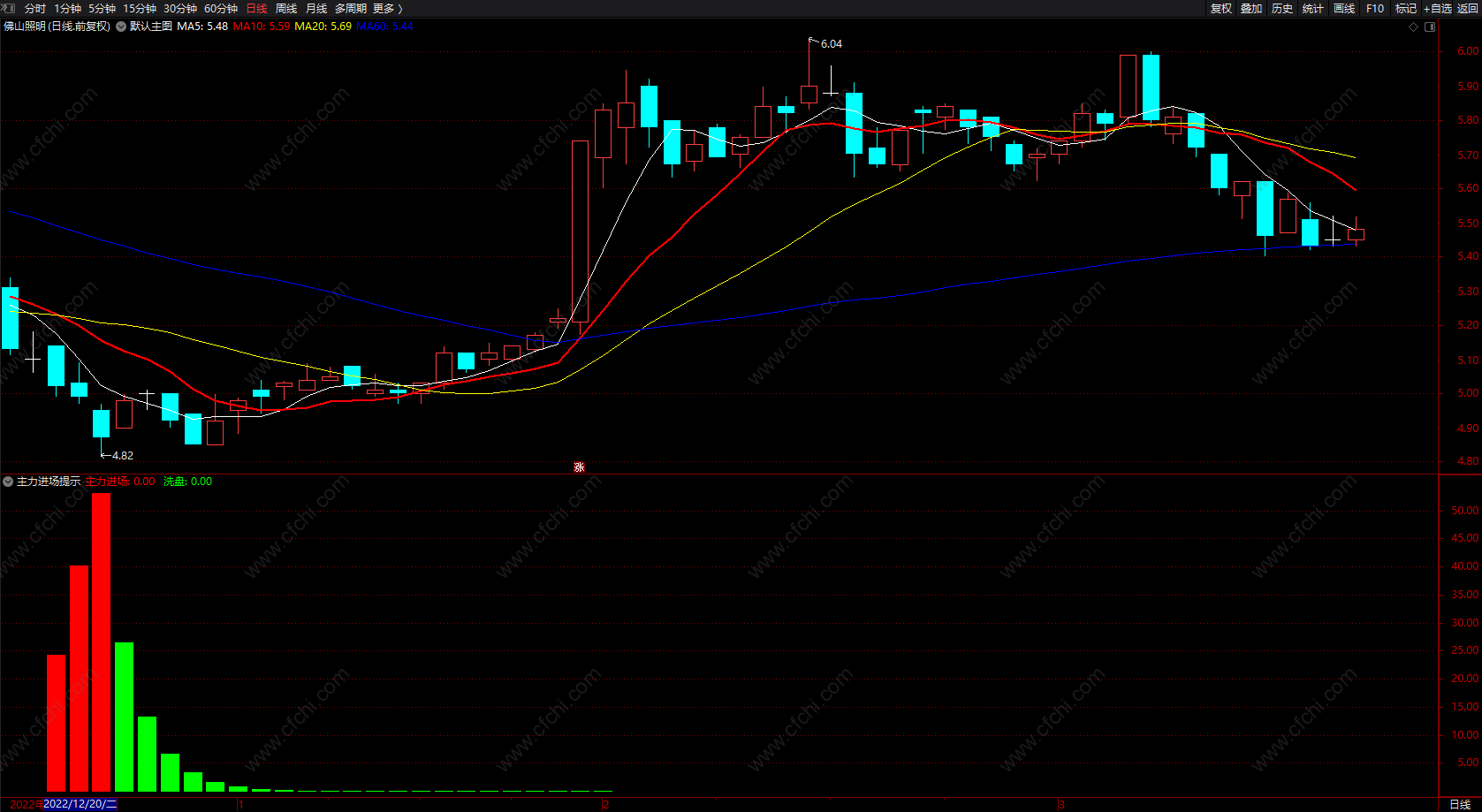Screen dimensions: 1482x812
Task: Click the 佛山照明 (日线.前复权) title
Action: 57,27
